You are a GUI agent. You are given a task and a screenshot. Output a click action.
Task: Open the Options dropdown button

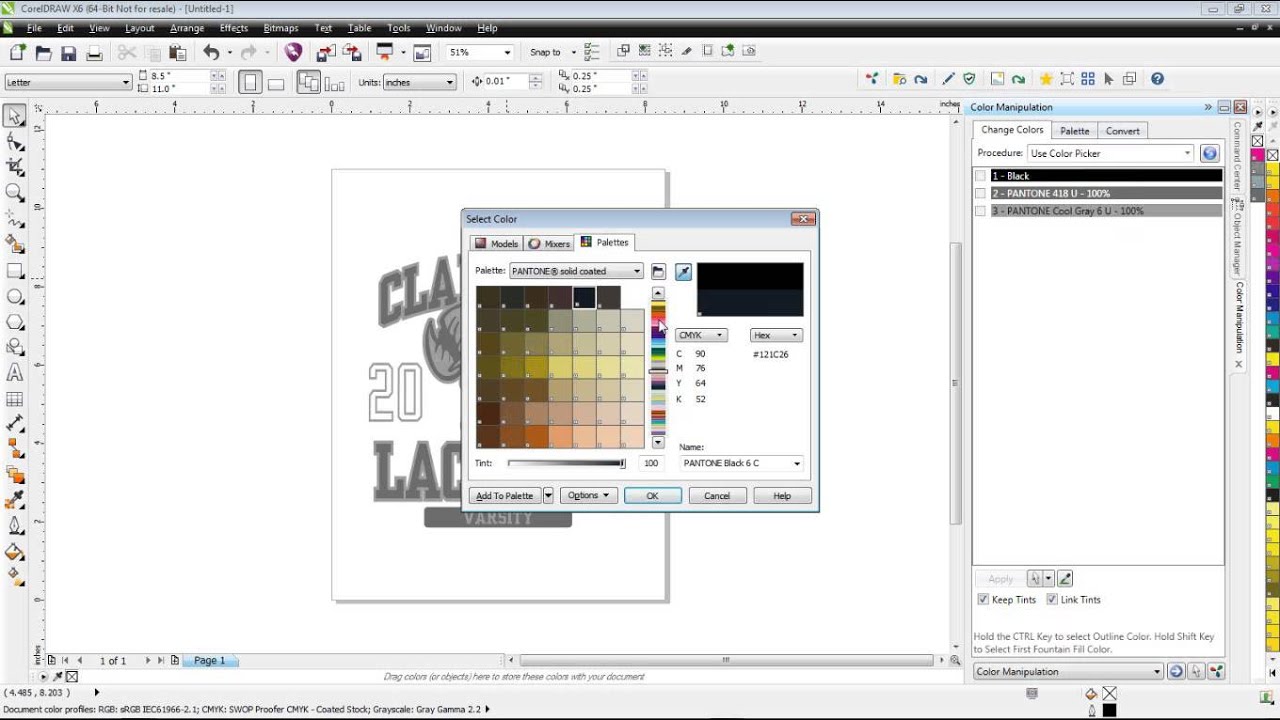coord(588,496)
